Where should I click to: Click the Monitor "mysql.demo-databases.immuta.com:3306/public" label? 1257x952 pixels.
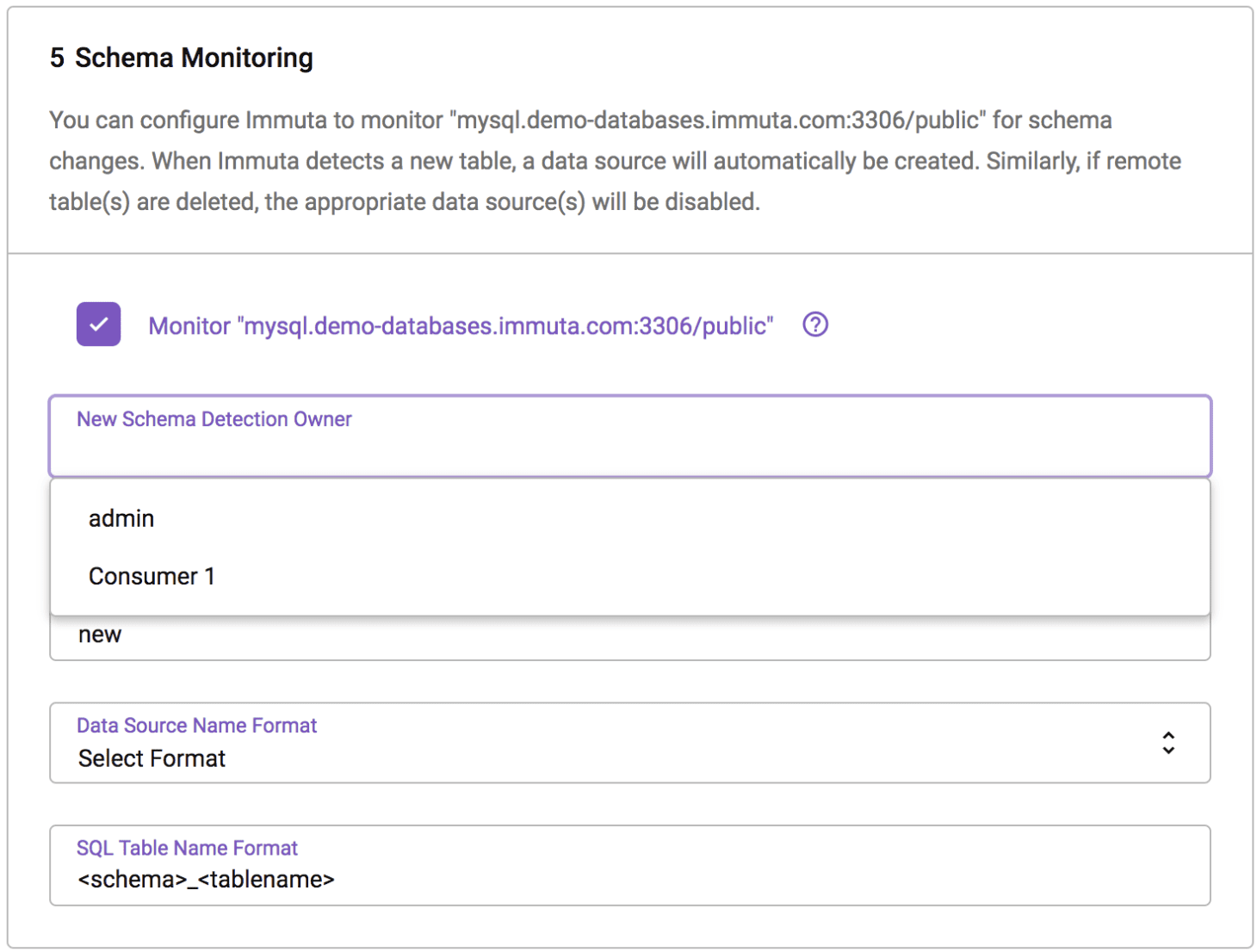461,326
